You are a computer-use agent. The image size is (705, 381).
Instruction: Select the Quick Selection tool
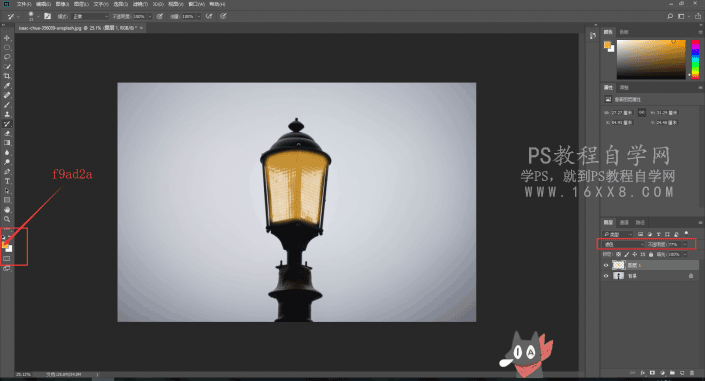(x=7, y=67)
